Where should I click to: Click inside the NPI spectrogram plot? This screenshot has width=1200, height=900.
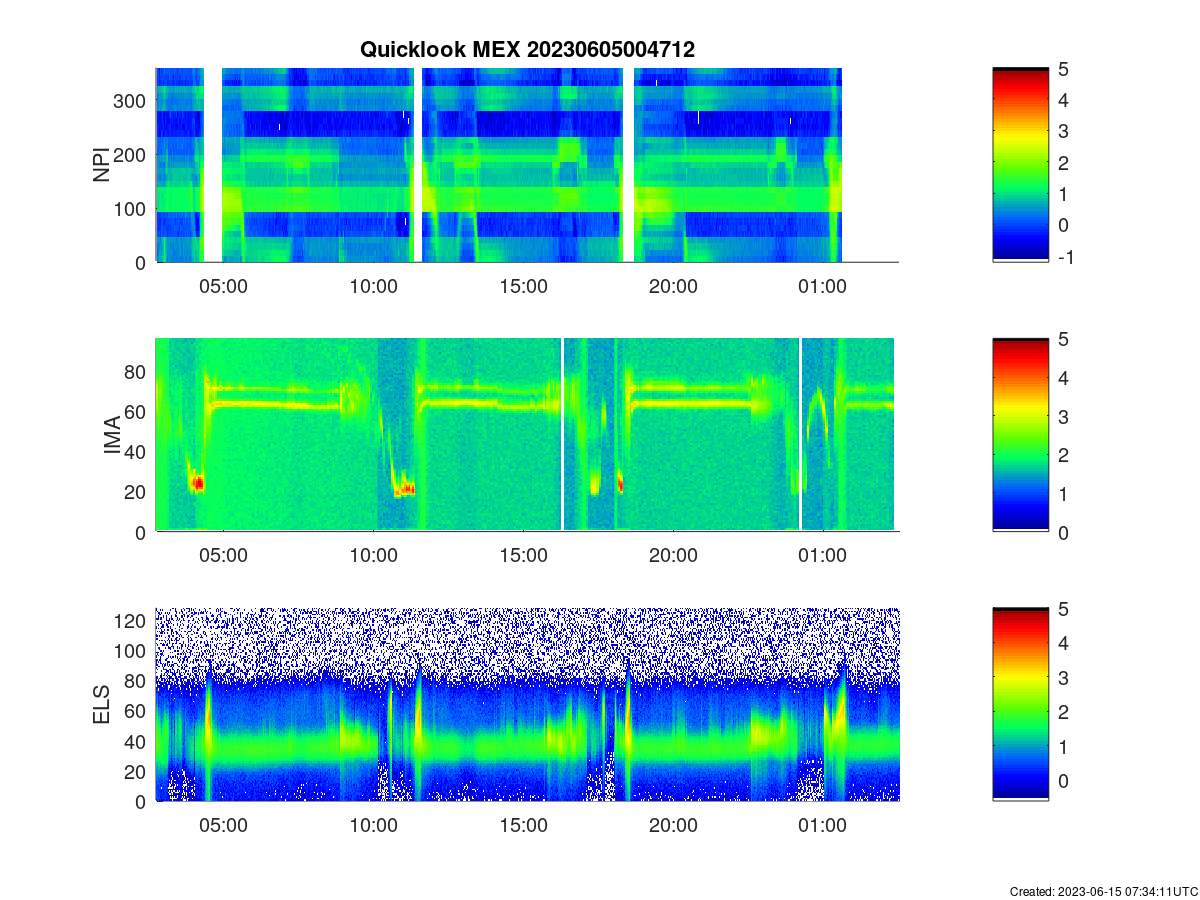[527, 165]
